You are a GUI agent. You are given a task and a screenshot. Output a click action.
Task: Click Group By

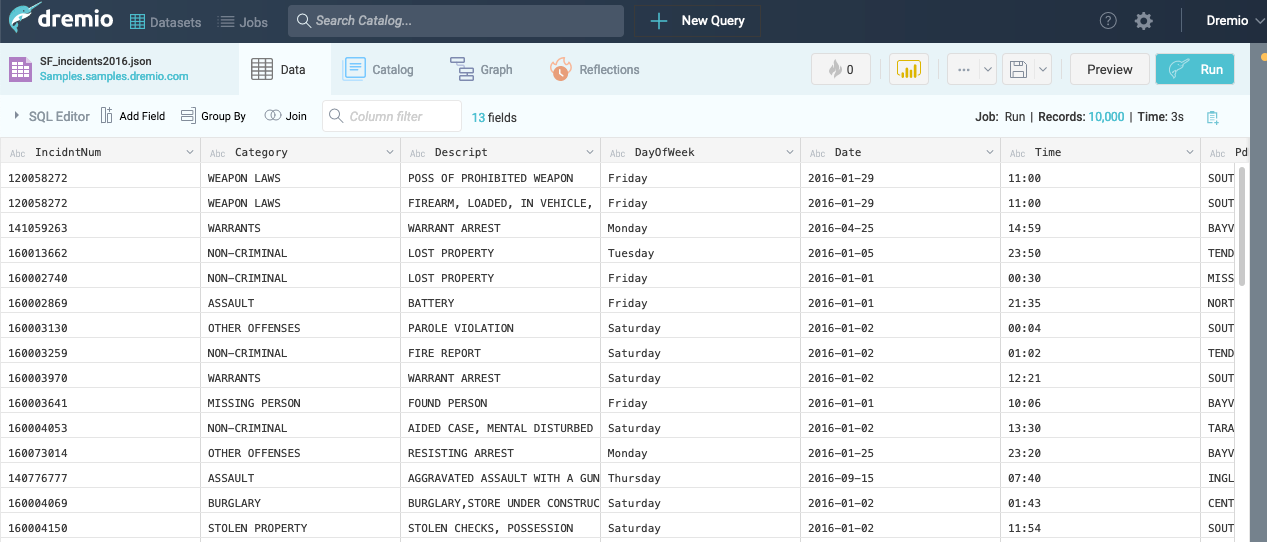(x=213, y=116)
